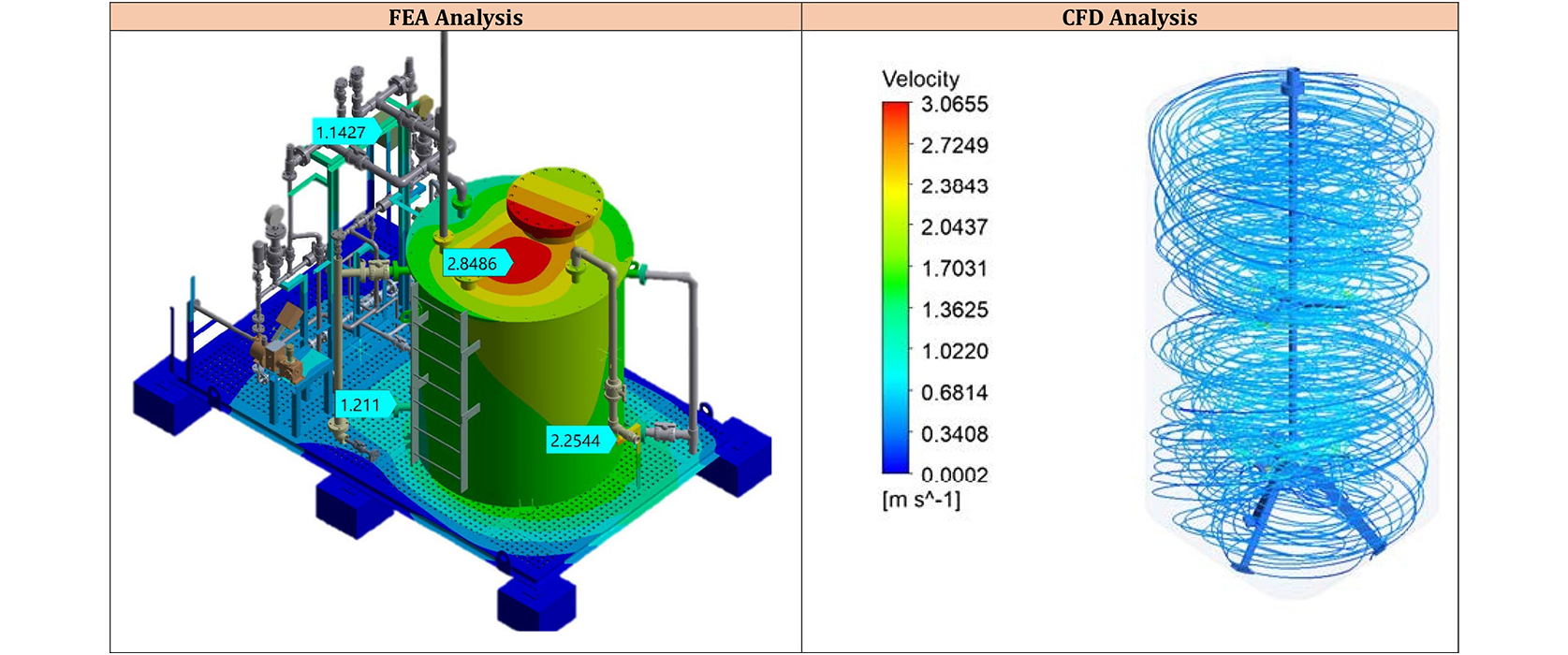
Task: Click the round bolted manhole cover on tank
Action: [555, 203]
